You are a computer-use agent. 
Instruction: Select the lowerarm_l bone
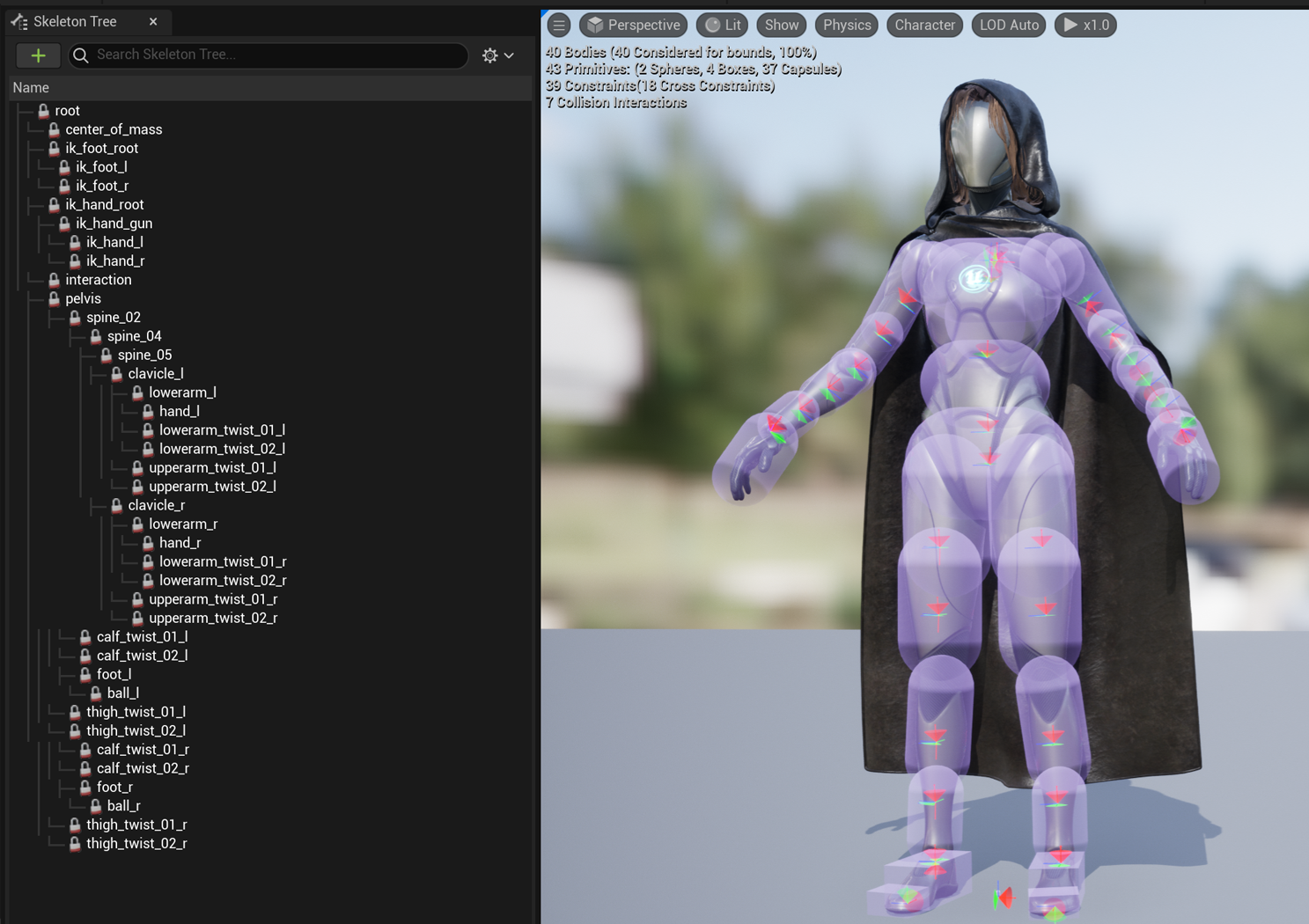[182, 392]
